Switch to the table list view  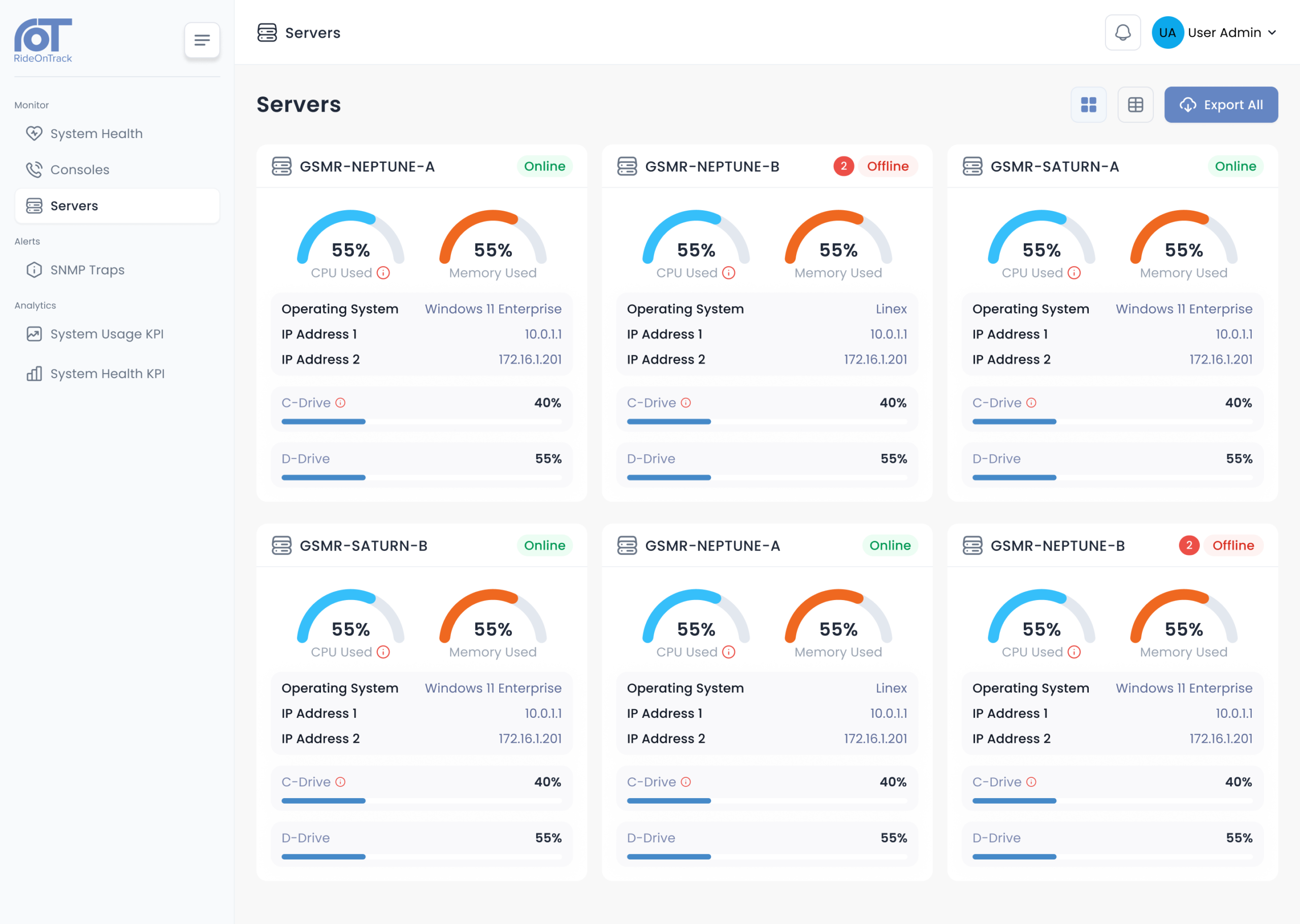pyautogui.click(x=1135, y=105)
